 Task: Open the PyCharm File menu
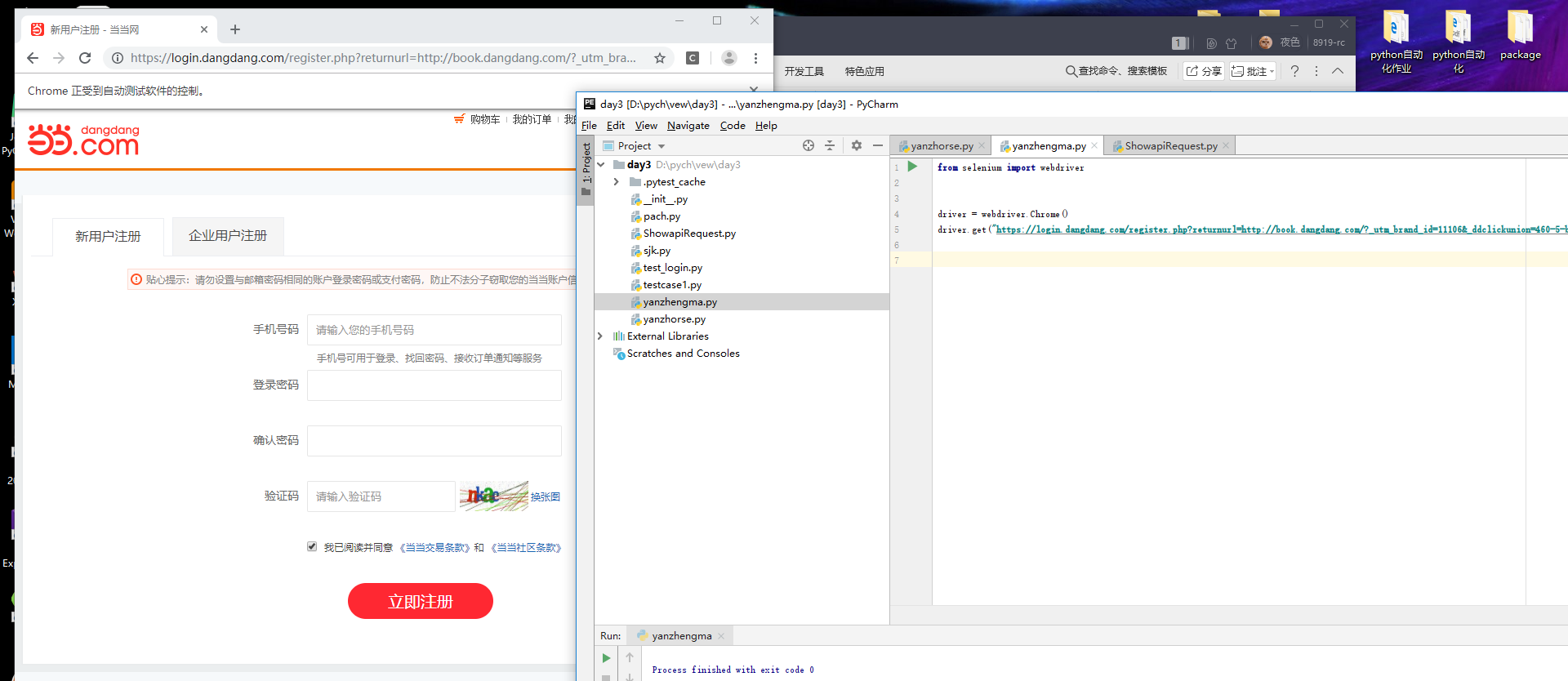[589, 125]
